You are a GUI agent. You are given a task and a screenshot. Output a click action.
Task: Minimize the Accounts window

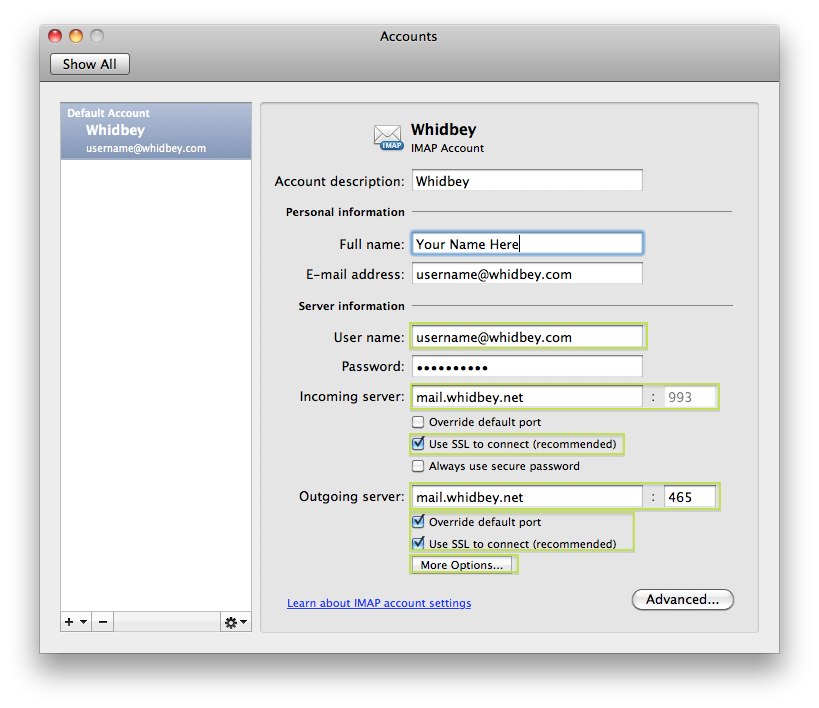76,36
